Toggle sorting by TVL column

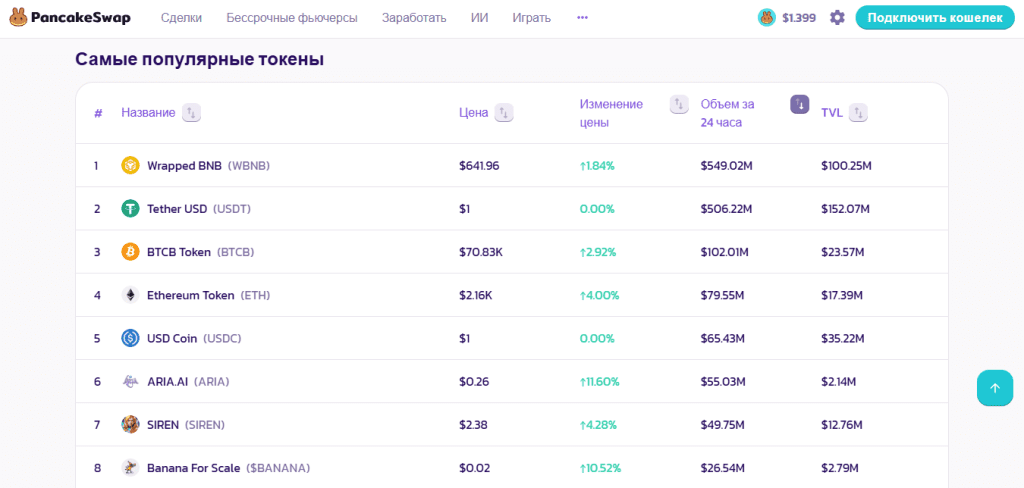tap(859, 112)
